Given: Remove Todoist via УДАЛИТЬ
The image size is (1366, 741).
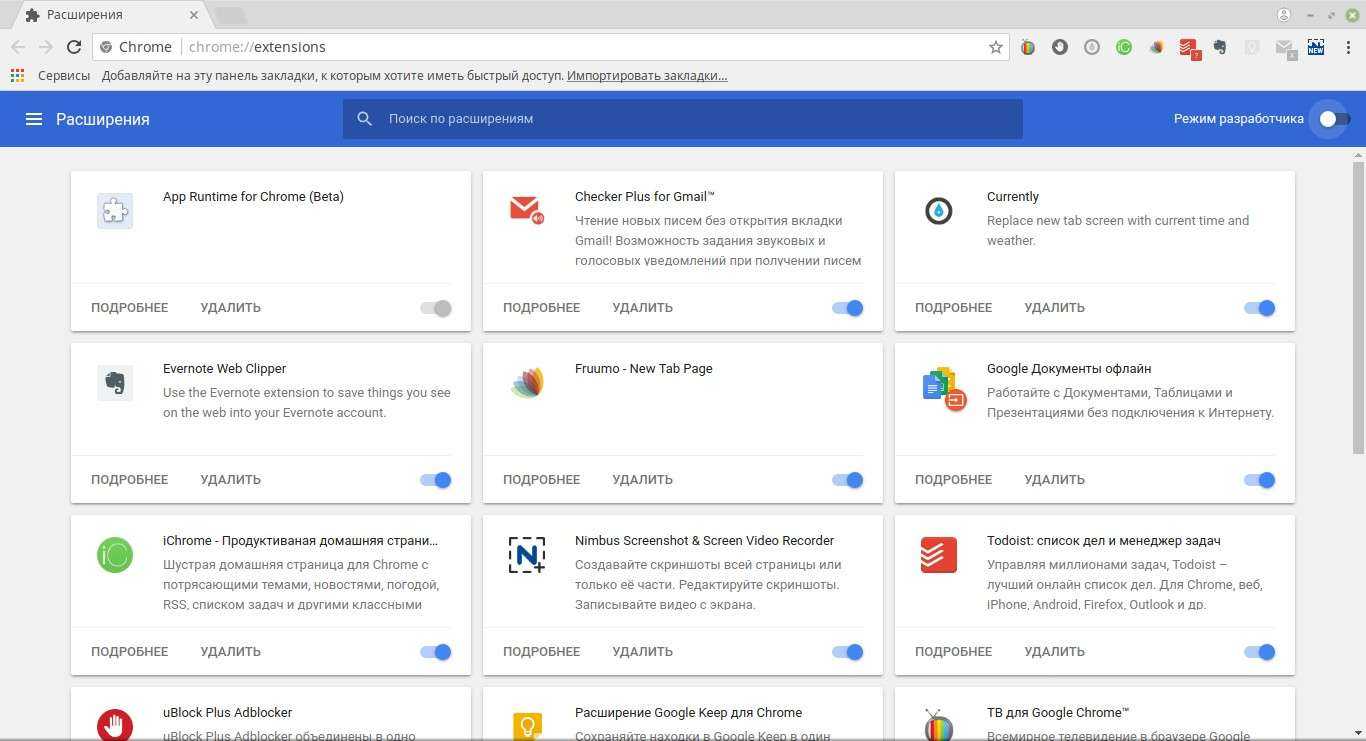Looking at the screenshot, I should (1054, 651).
